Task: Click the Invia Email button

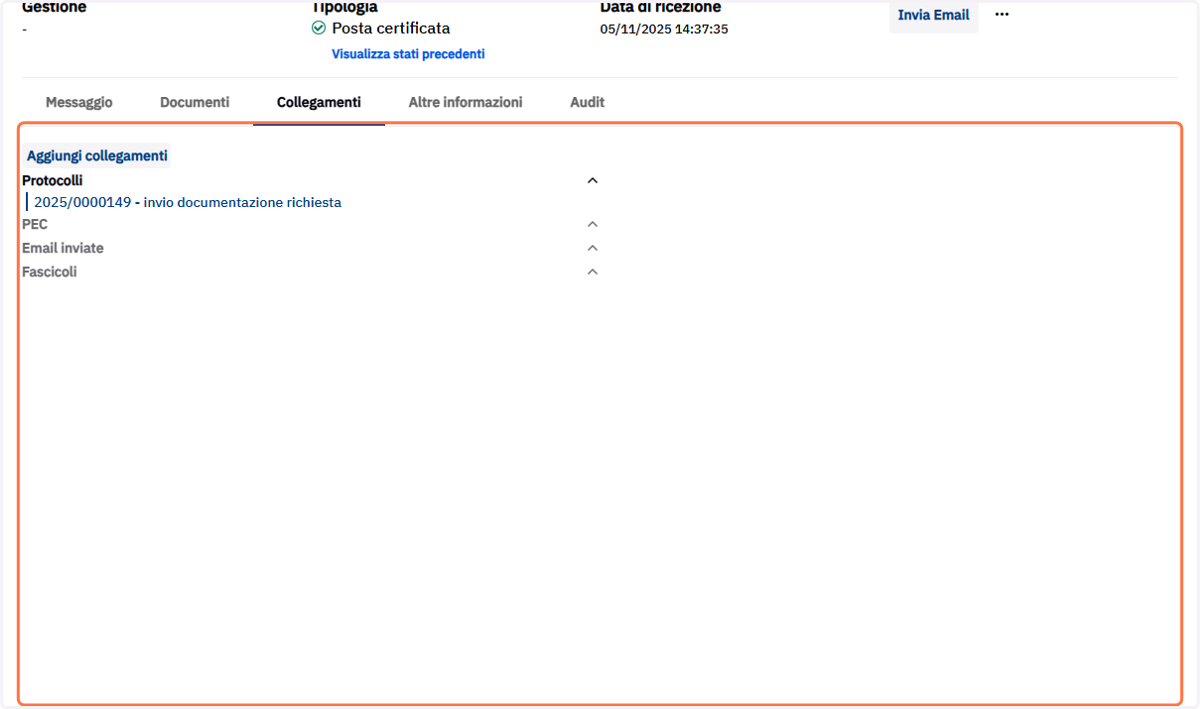Action: [x=934, y=15]
